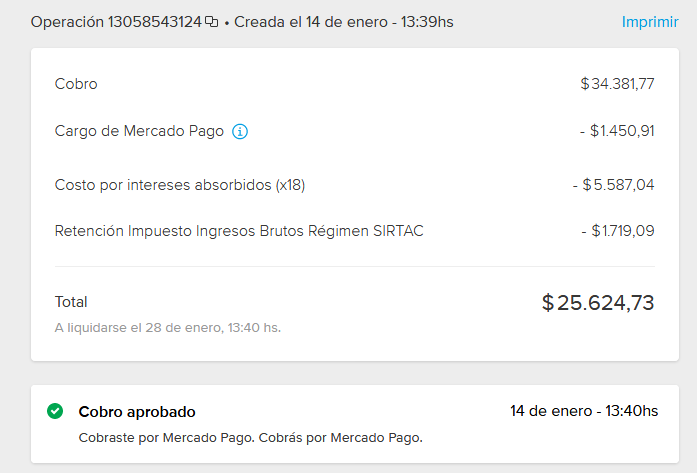Screen dimensions: 697x473
Task: Click the creation date 14 de enero 13:39hs
Action: click(x=344, y=22)
